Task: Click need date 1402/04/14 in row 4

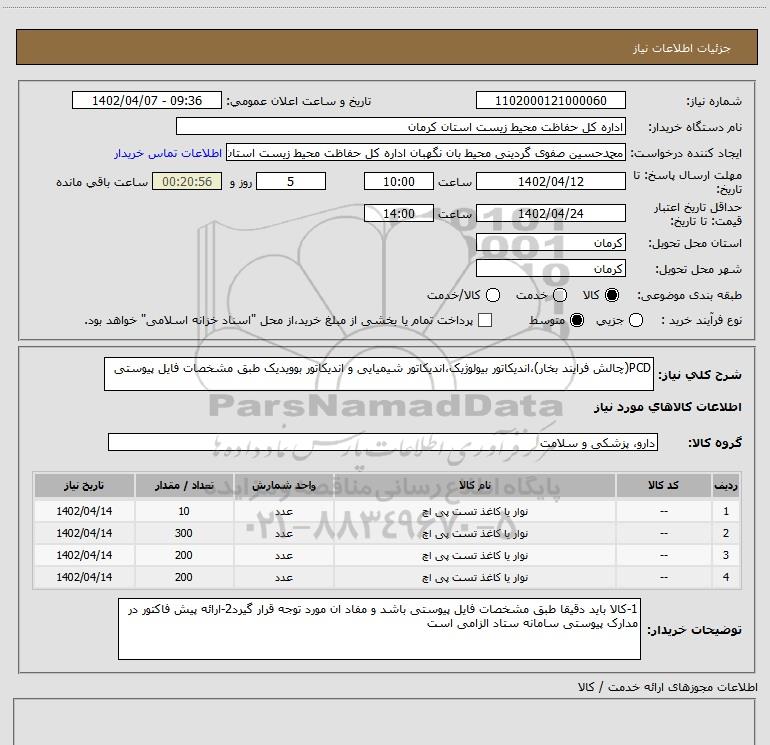Action: 84,578
